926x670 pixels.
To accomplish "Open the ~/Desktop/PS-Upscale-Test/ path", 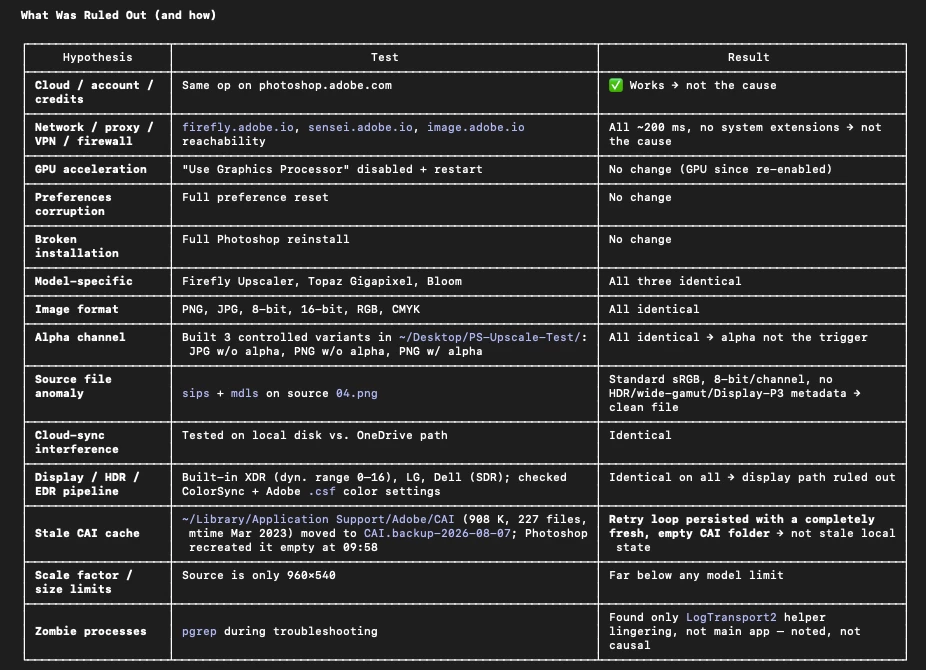I will [490, 337].
